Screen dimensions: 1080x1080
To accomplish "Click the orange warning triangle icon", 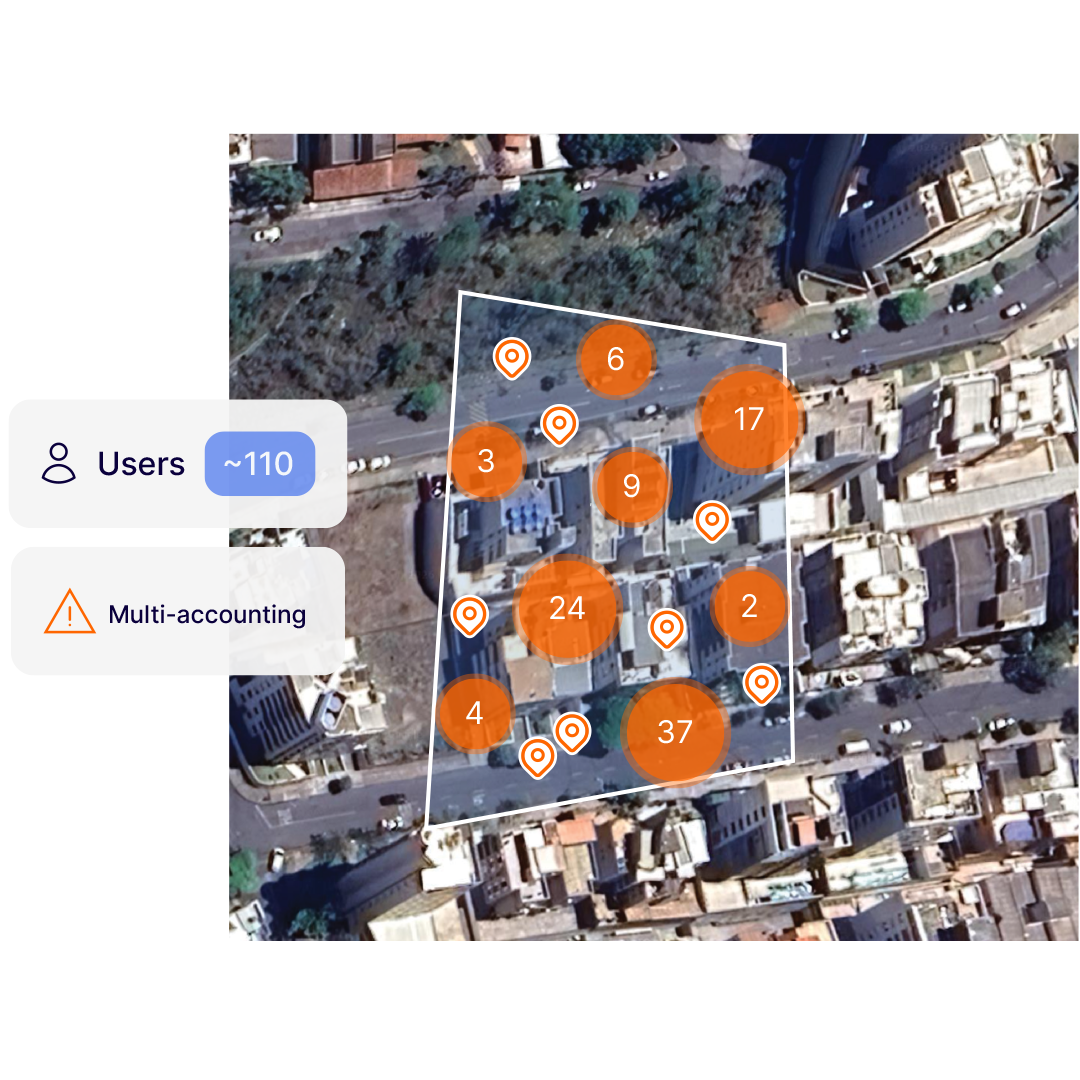I will tap(70, 612).
